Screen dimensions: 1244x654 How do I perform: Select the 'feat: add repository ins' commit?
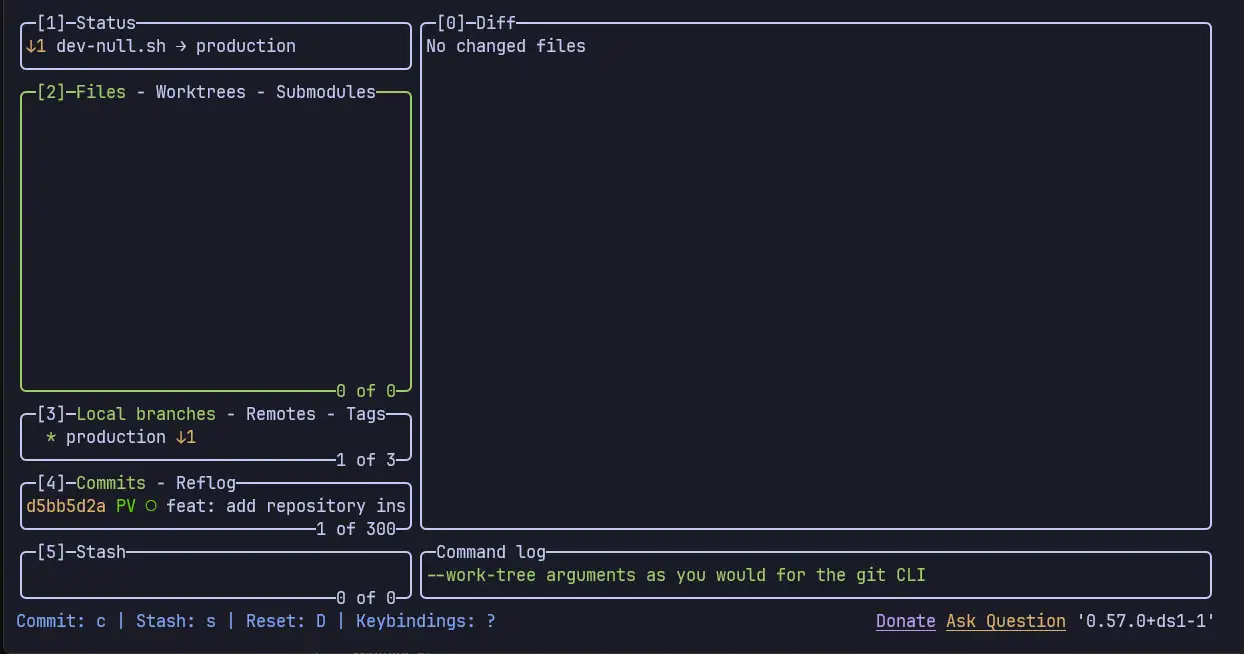[286, 506]
